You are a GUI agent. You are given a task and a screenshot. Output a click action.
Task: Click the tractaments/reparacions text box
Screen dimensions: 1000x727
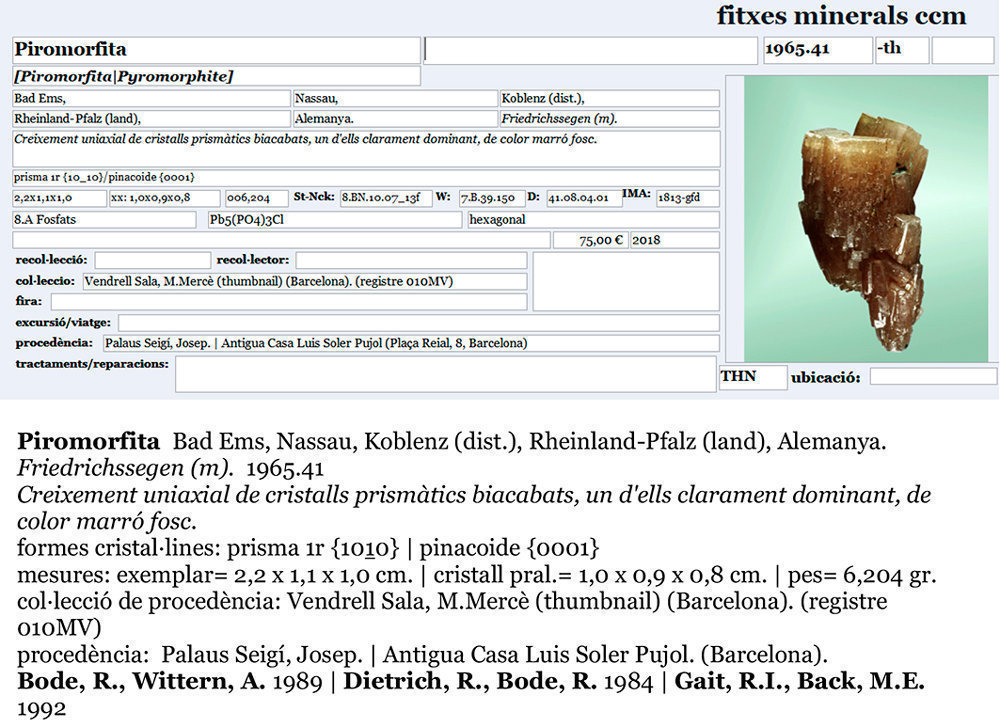coord(445,374)
